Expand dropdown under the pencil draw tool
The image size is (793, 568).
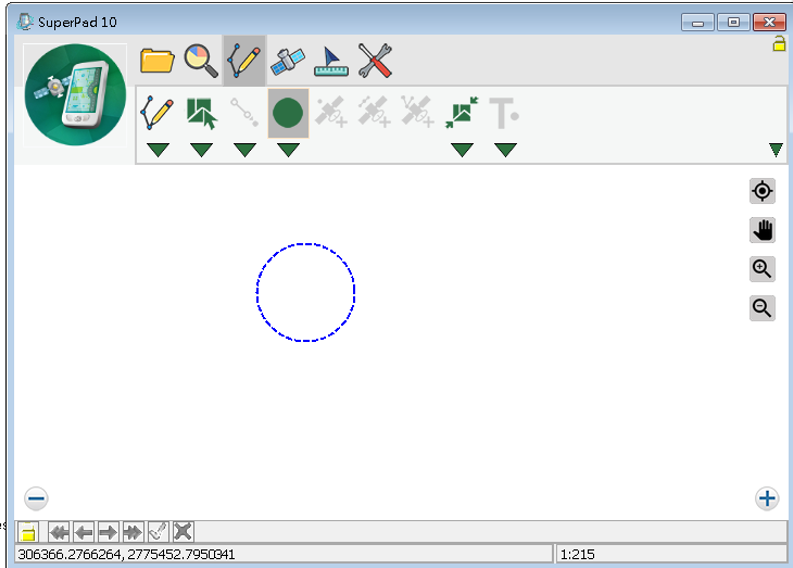click(158, 150)
